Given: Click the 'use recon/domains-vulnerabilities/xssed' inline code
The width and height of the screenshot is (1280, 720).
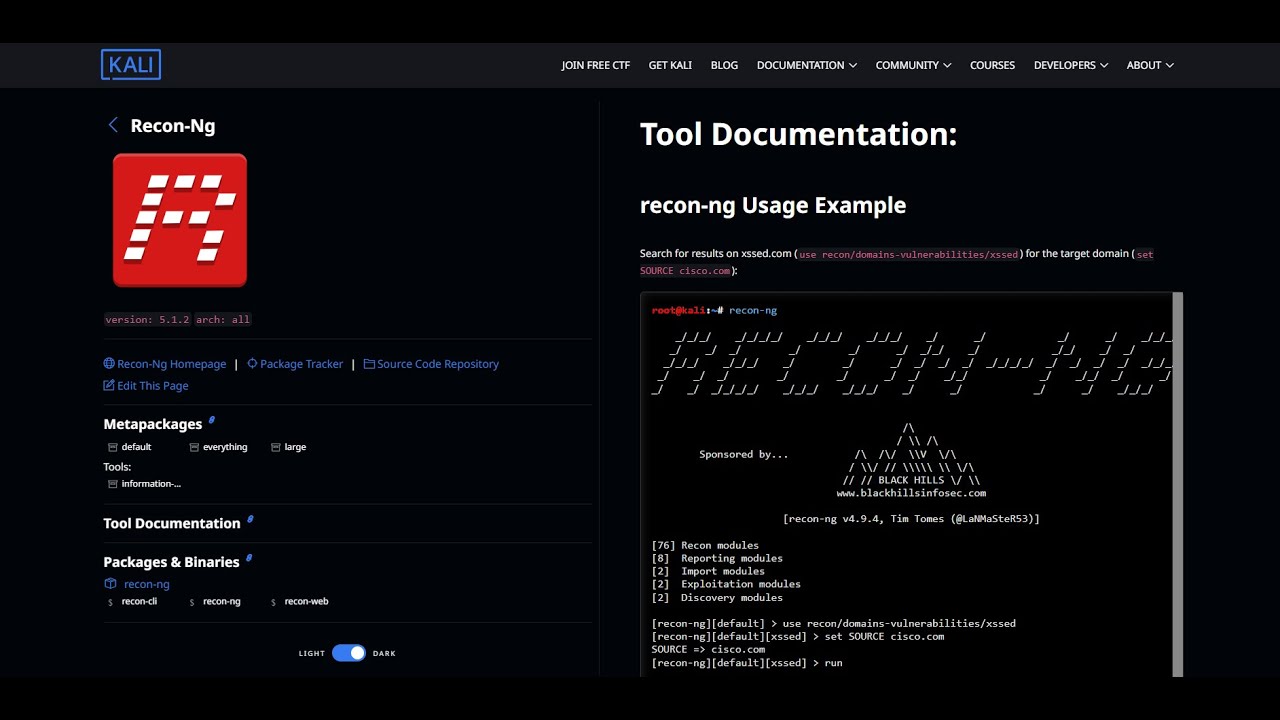Looking at the screenshot, I should tap(908, 255).
